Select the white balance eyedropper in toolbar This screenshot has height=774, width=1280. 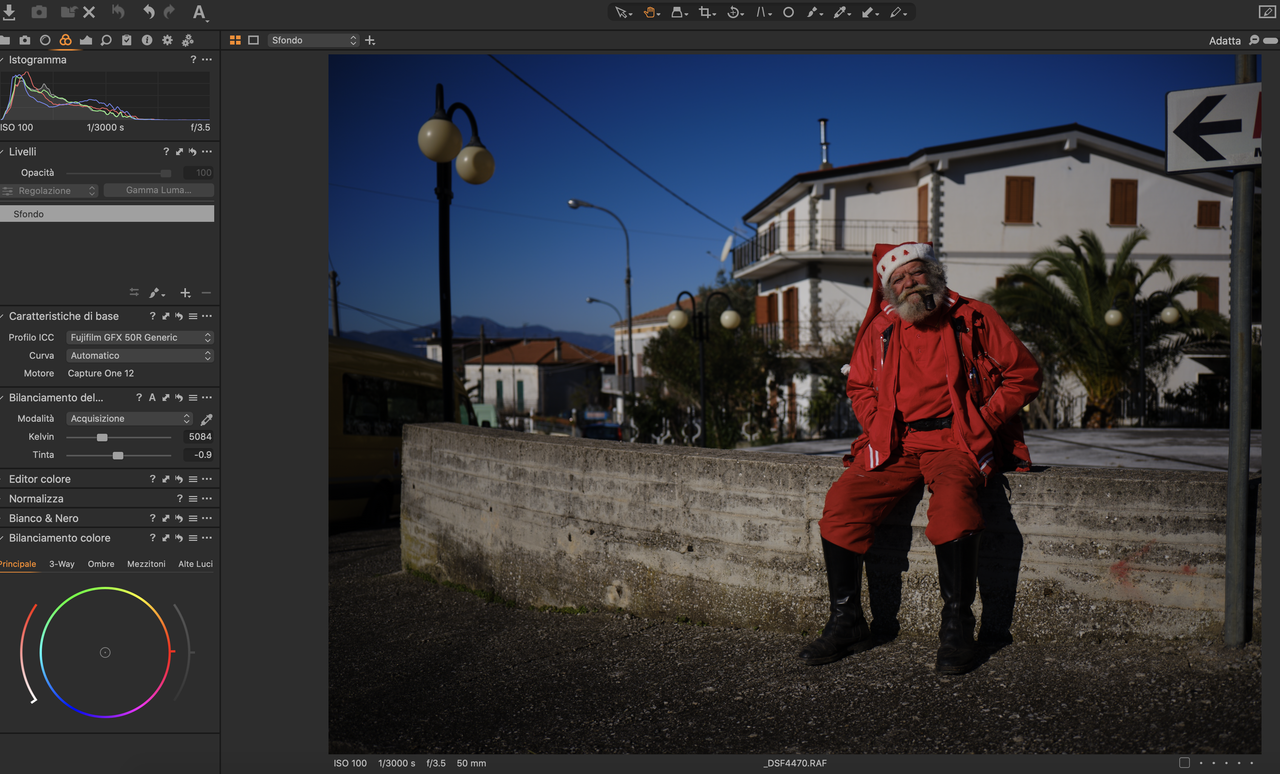(x=841, y=12)
